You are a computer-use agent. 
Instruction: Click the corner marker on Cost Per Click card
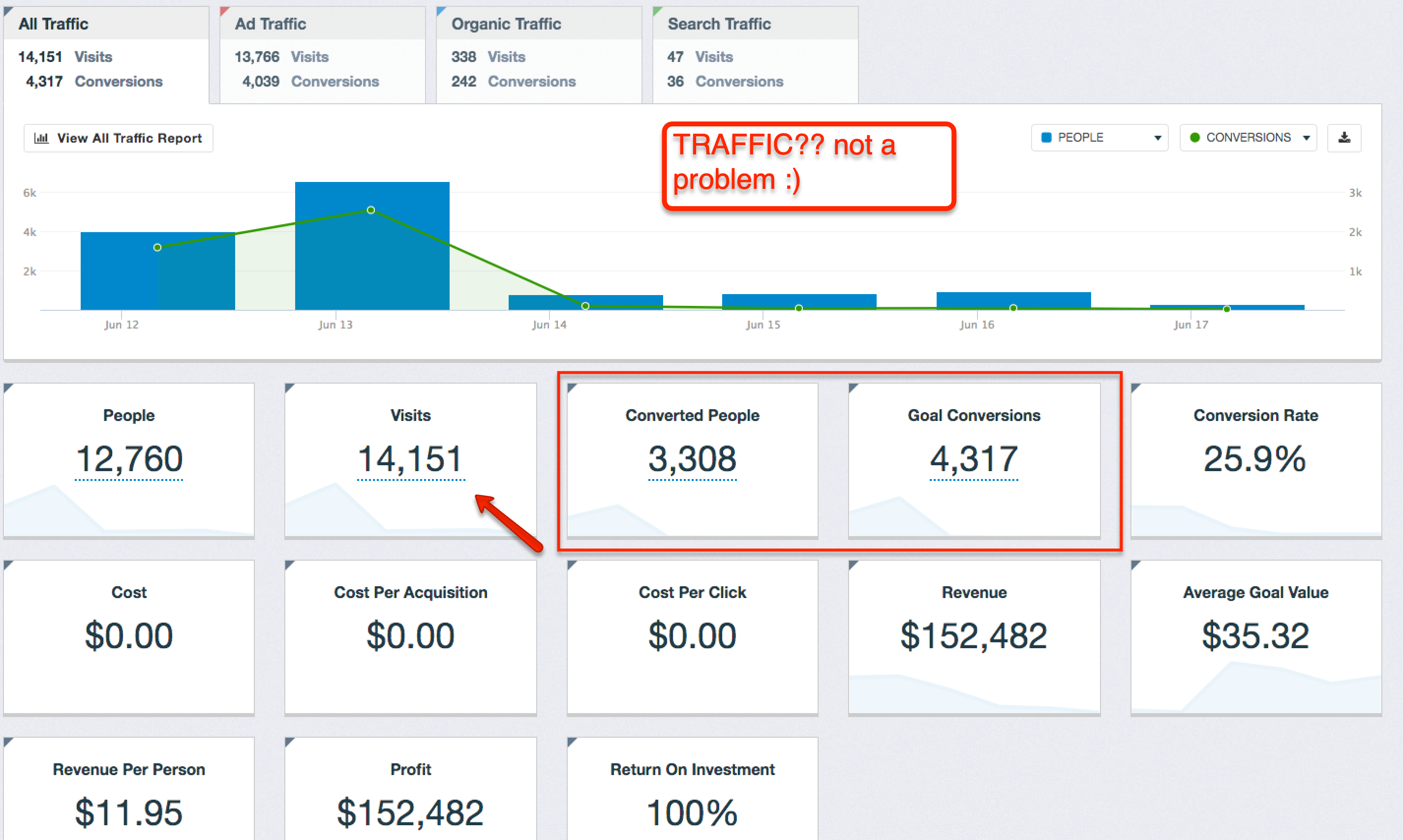click(572, 566)
